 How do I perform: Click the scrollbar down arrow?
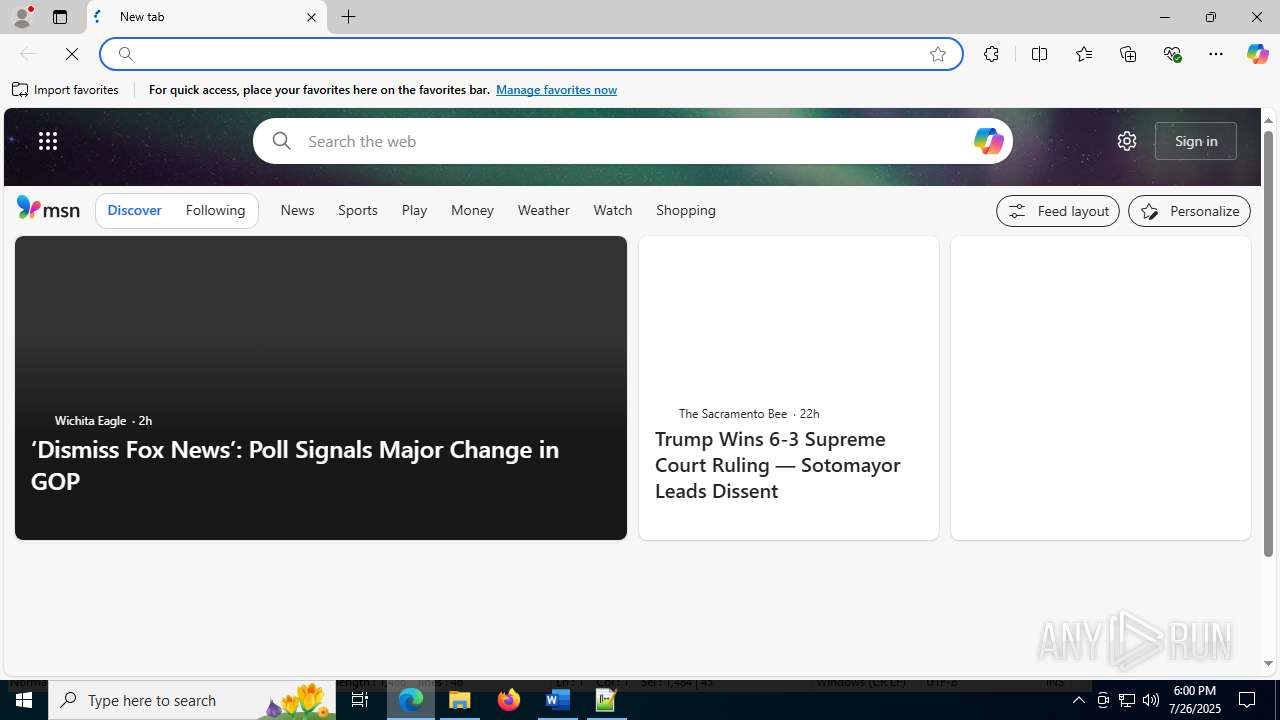pyautogui.click(x=1268, y=664)
